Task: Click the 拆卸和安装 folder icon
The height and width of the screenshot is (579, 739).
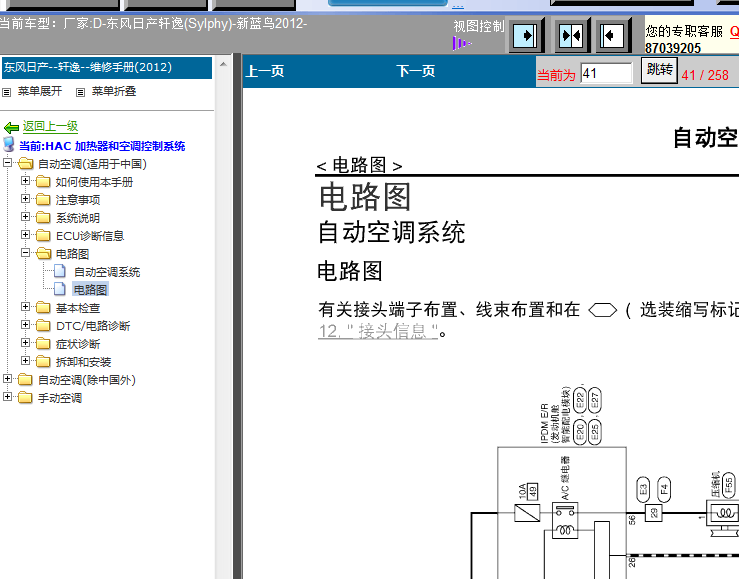Action: (43, 361)
